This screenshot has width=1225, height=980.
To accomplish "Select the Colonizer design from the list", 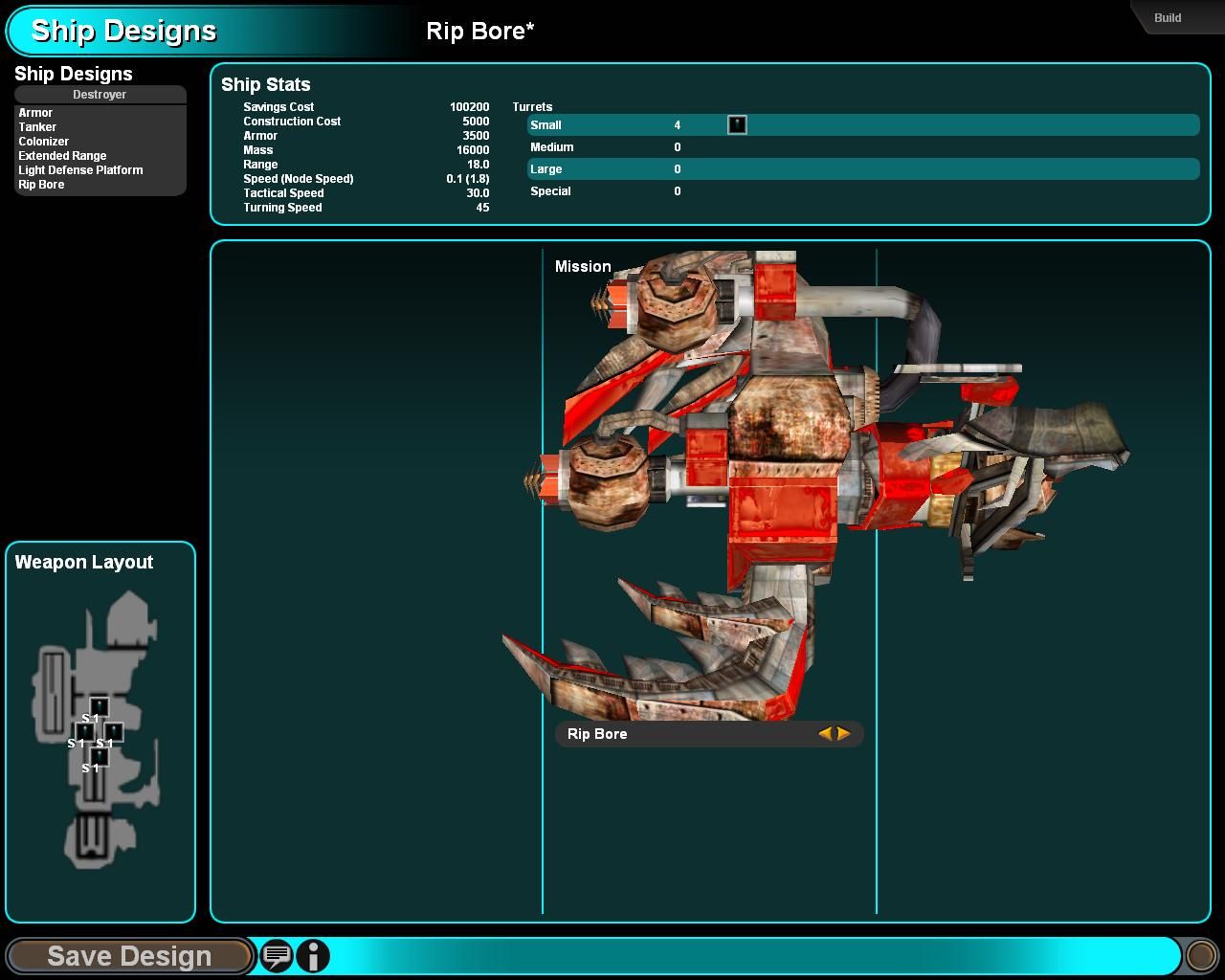I will point(44,142).
